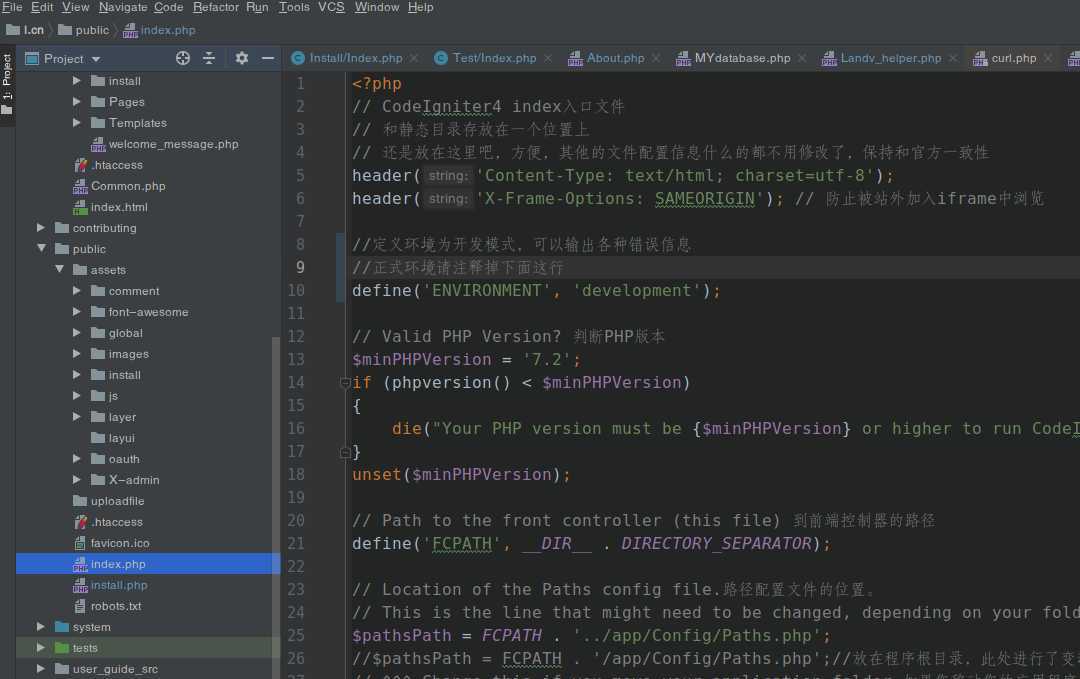Click the fold end marker at line 17
This screenshot has width=1080, height=679.
click(346, 452)
